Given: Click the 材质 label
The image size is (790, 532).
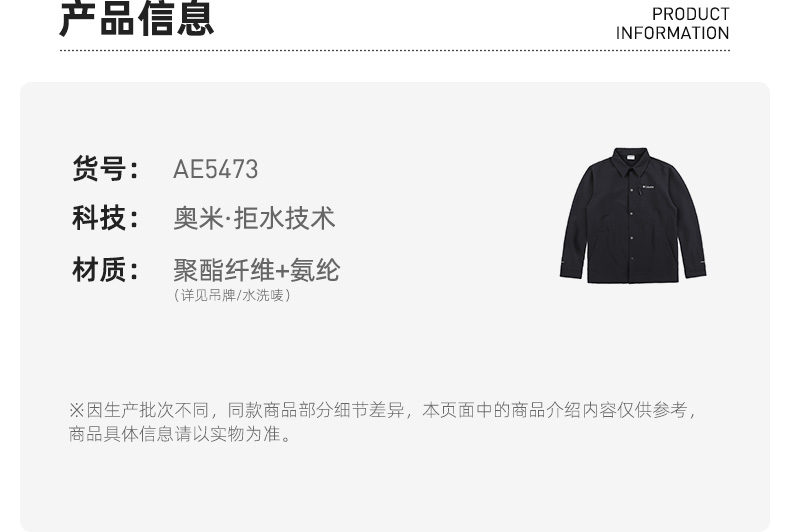Looking at the screenshot, I should click(x=105, y=270).
